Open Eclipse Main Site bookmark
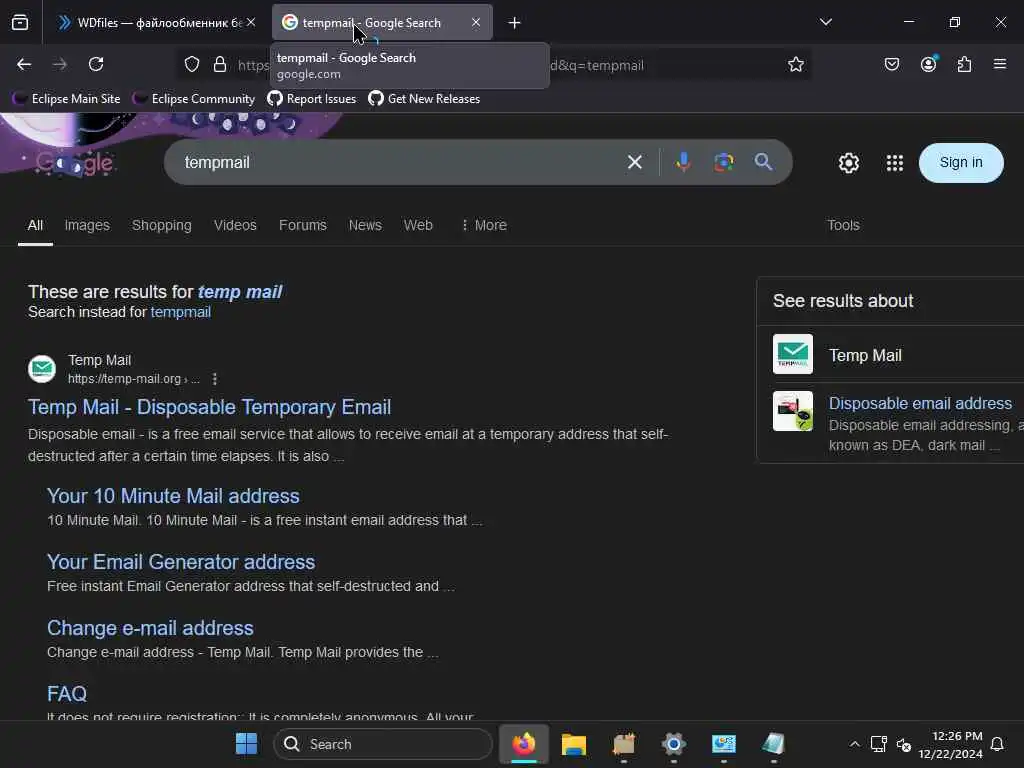Image resolution: width=1024 pixels, height=768 pixels. coord(66,99)
